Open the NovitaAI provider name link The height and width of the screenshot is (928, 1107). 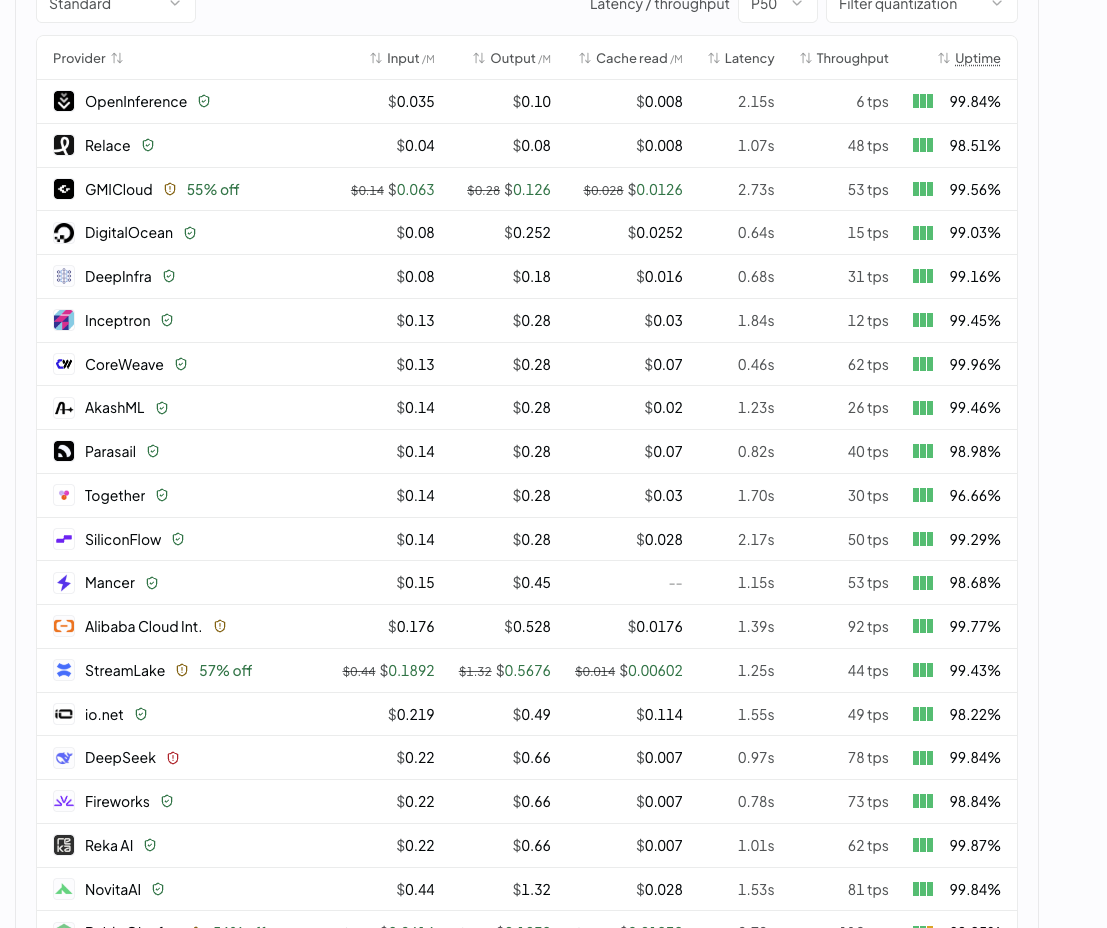tap(113, 890)
